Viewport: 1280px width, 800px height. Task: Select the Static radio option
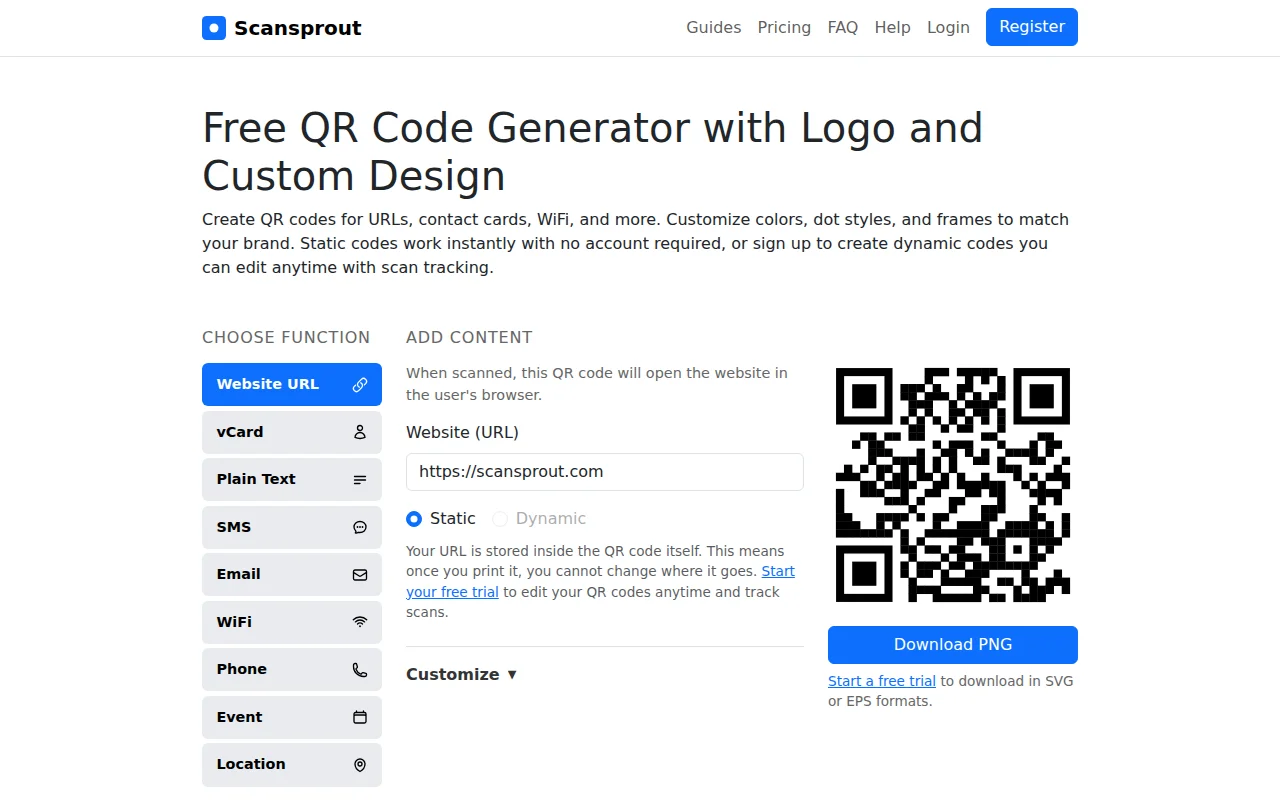[x=414, y=519]
